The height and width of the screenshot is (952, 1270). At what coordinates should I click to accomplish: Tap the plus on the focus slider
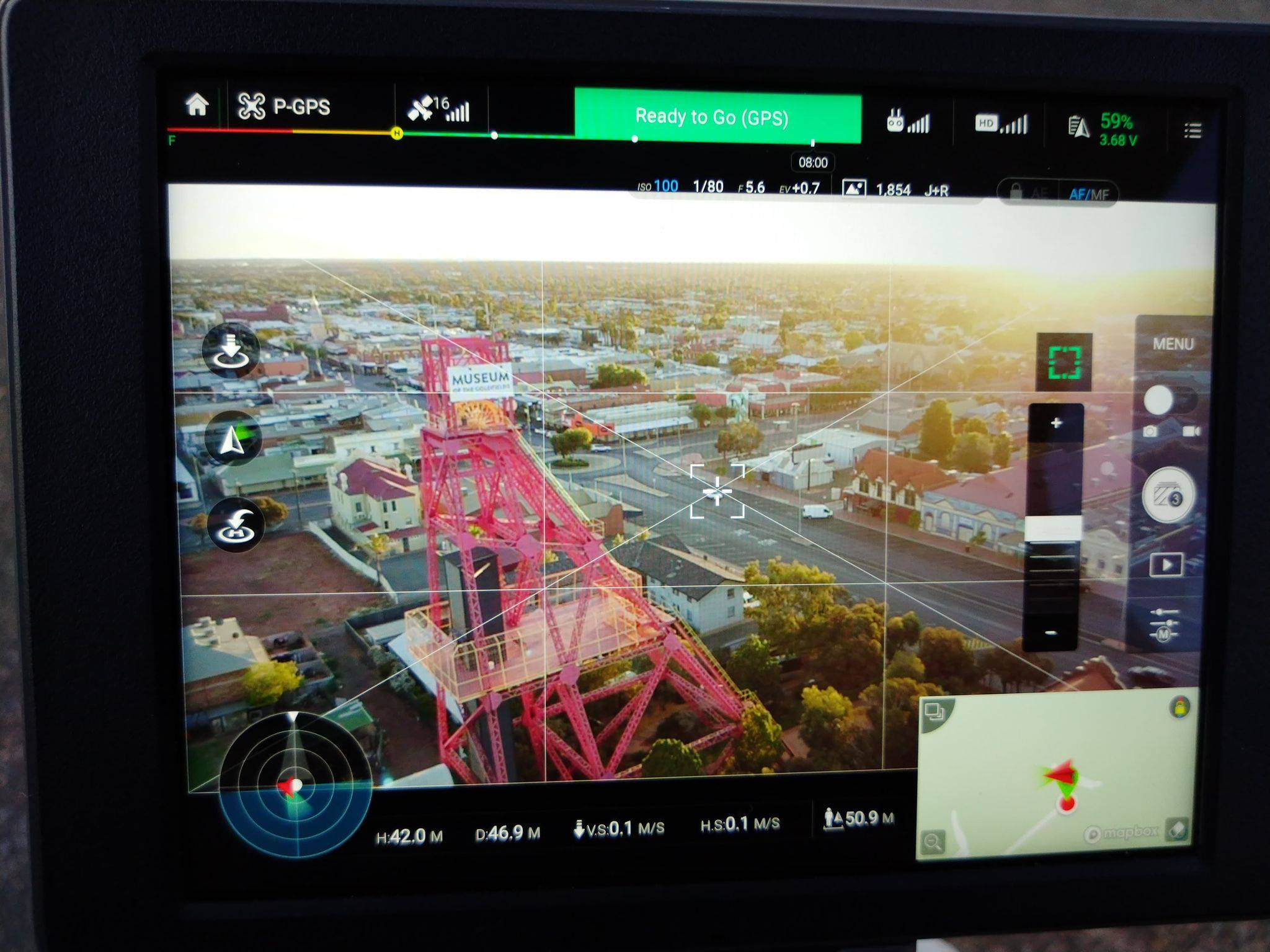pos(1056,423)
